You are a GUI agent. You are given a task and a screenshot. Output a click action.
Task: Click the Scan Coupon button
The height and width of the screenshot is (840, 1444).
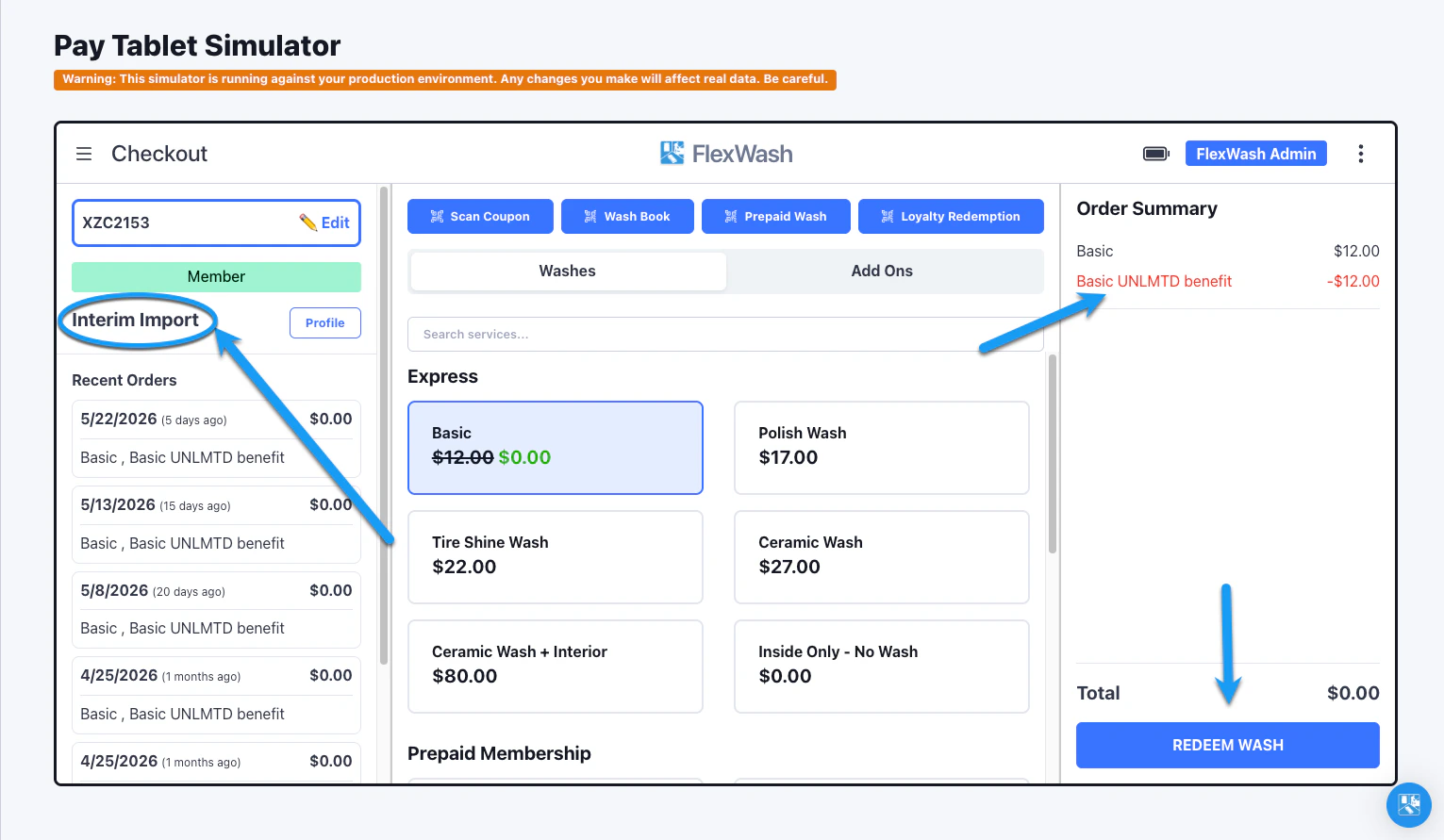coord(481,216)
